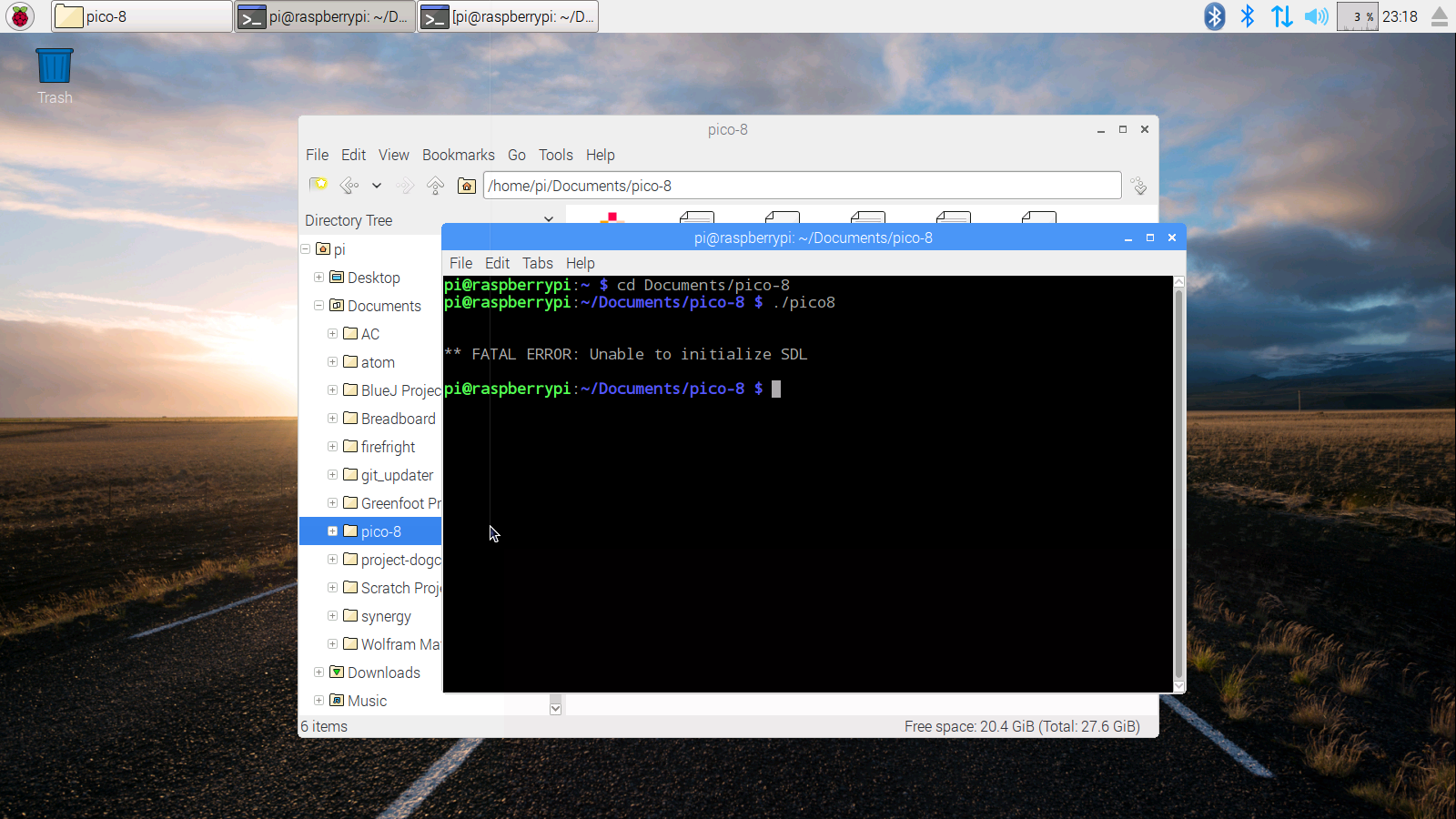This screenshot has width=1456, height=819.
Task: Click the eject tray icon
Action: click(x=1440, y=16)
